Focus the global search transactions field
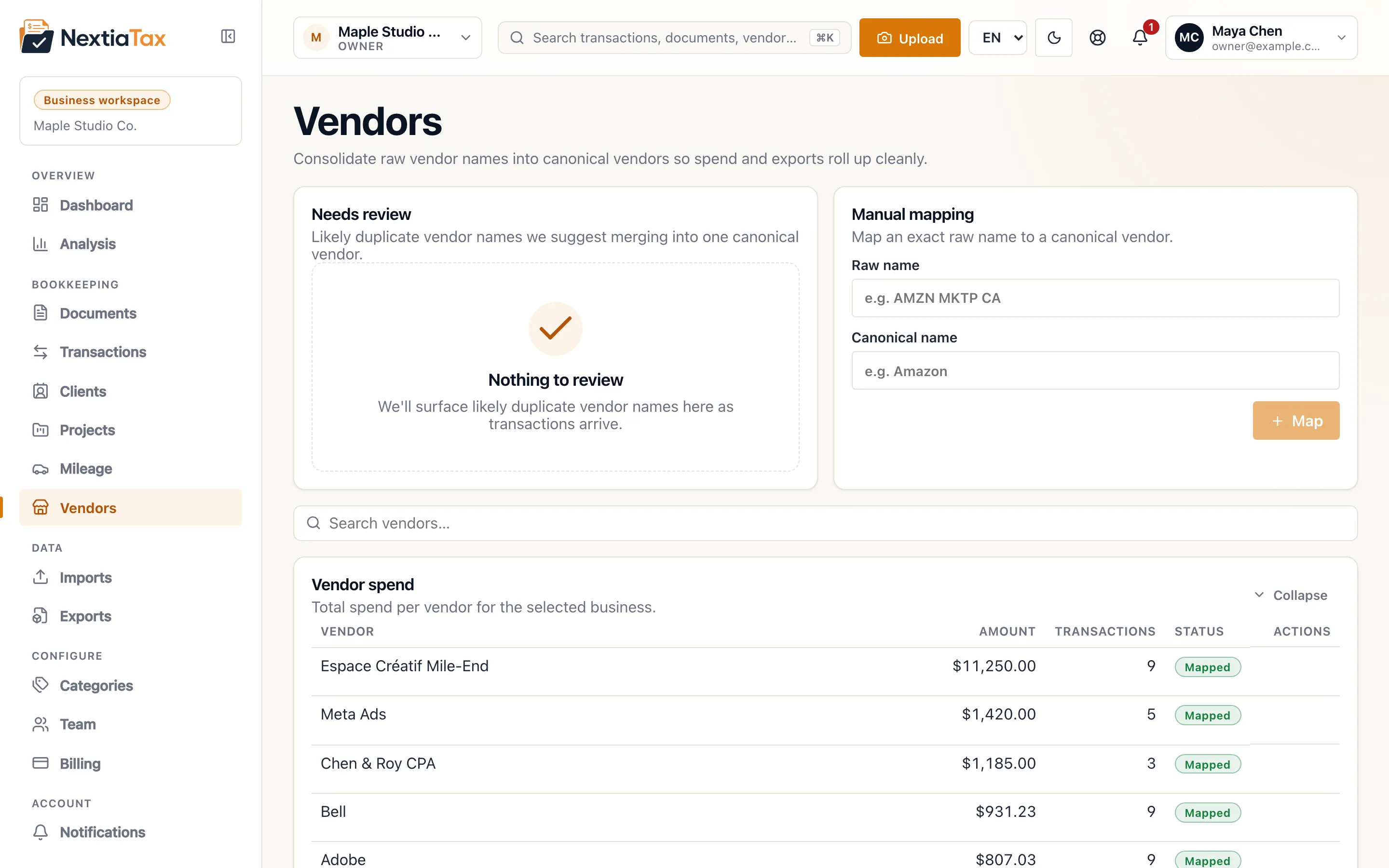Viewport: 1389px width, 868px height. (674, 38)
